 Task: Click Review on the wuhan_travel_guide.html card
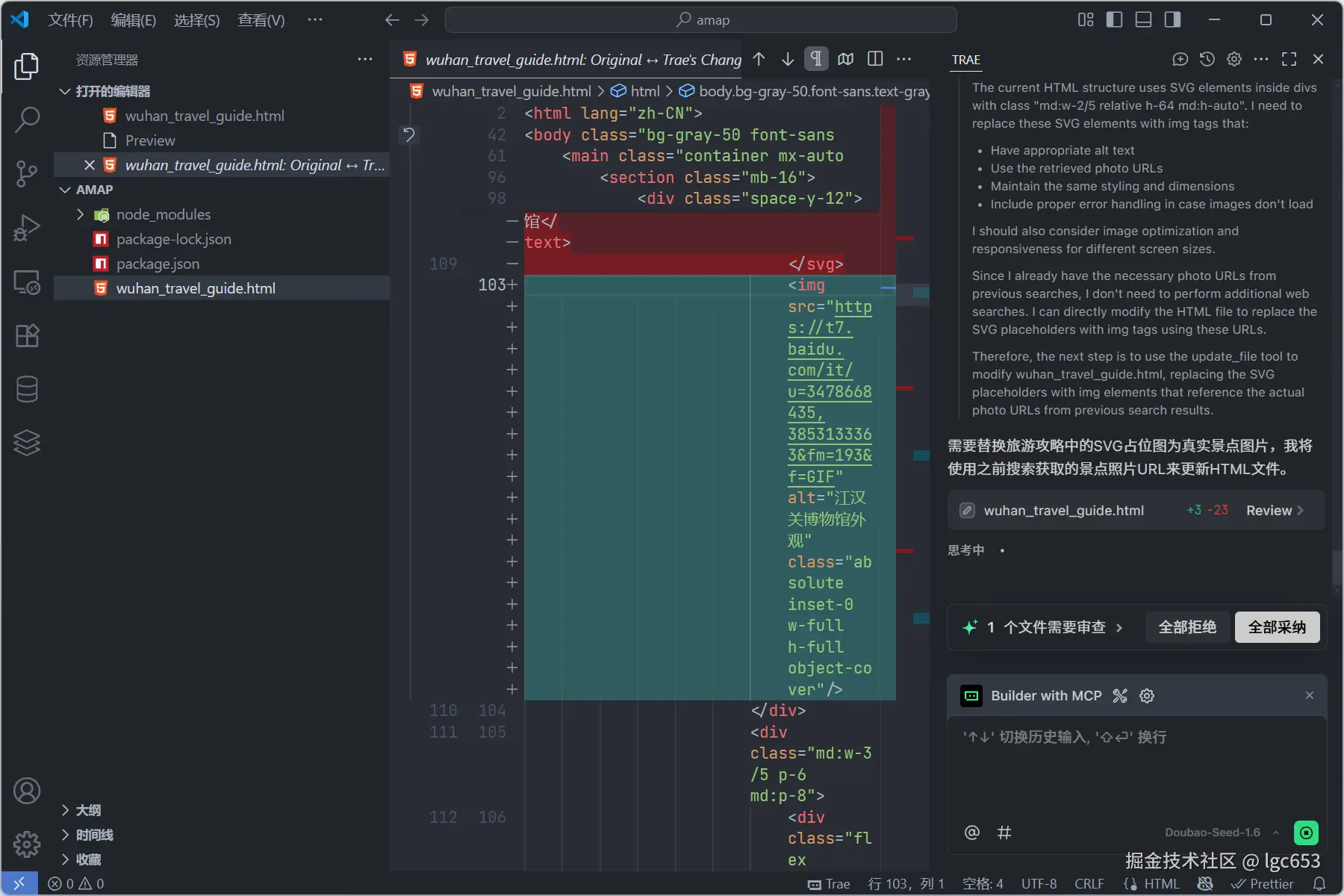(1275, 511)
